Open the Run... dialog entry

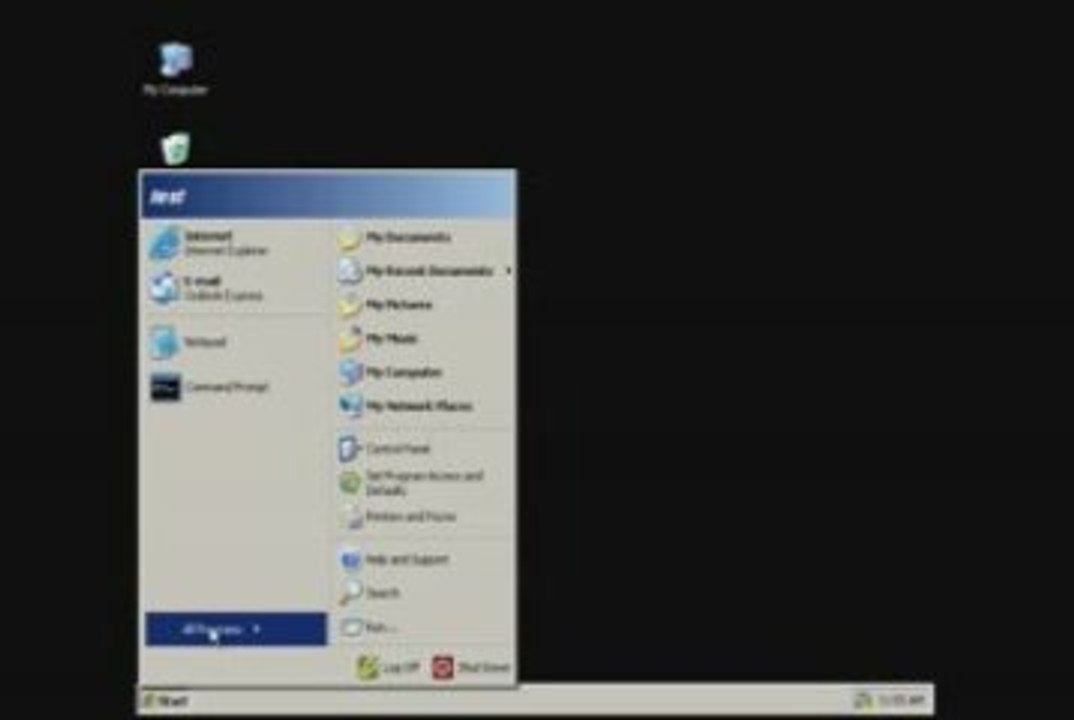coord(425,627)
